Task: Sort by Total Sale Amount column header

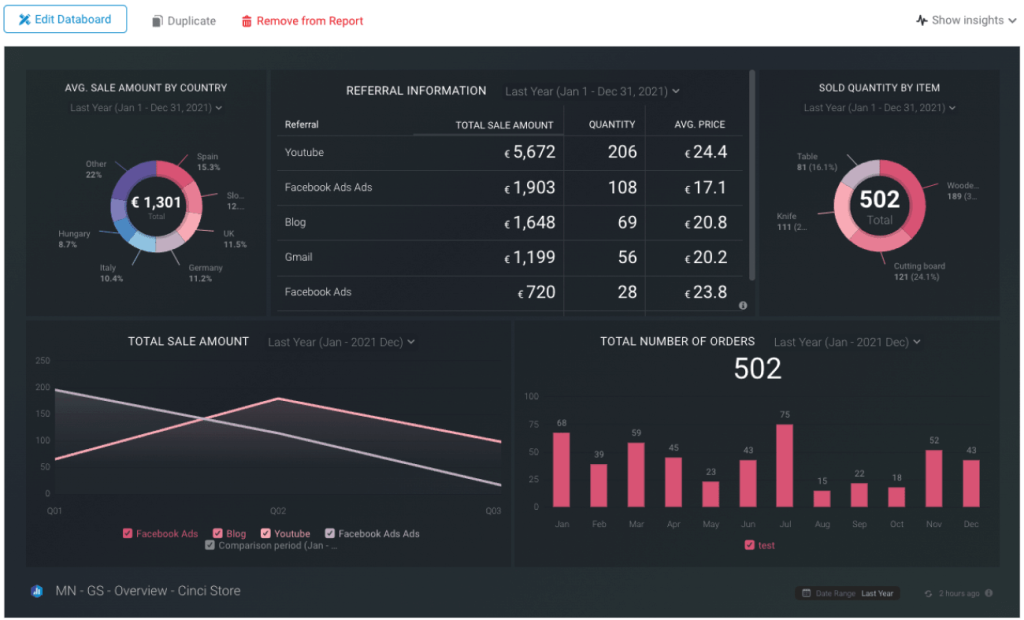Action: [x=504, y=125]
